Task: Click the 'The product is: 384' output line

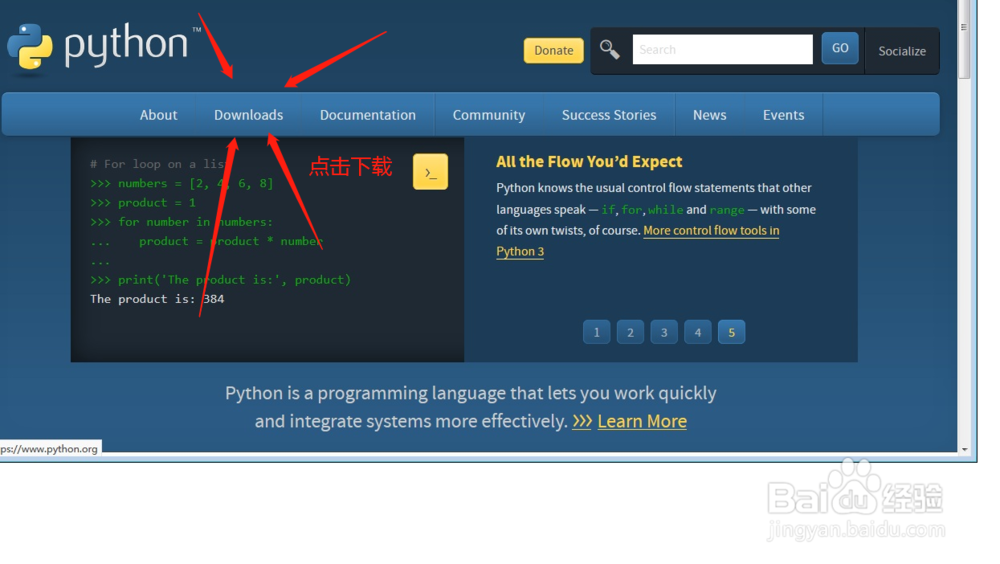Action: click(x=157, y=299)
